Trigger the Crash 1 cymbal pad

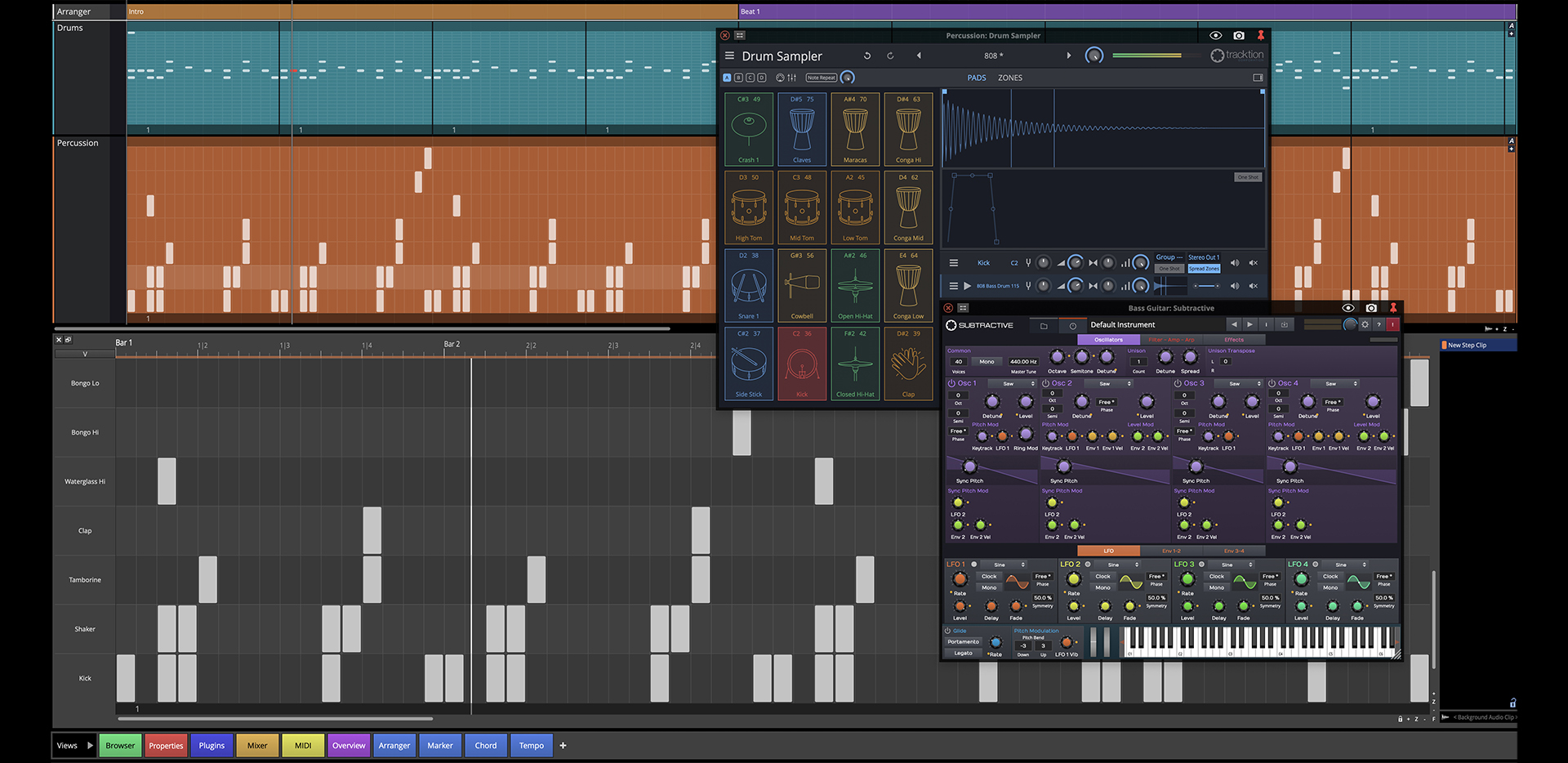tap(748, 128)
